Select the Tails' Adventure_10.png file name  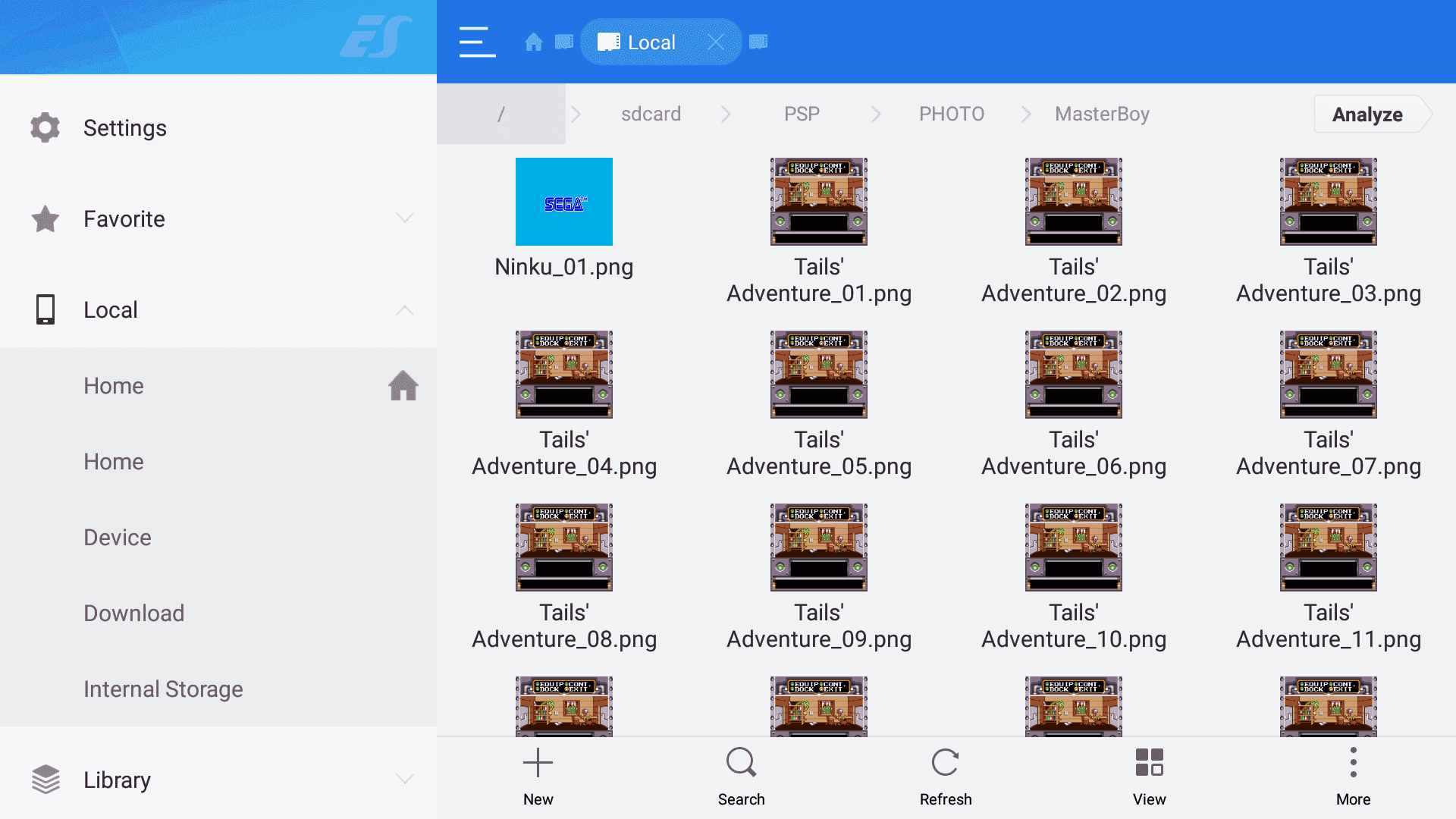point(1074,626)
